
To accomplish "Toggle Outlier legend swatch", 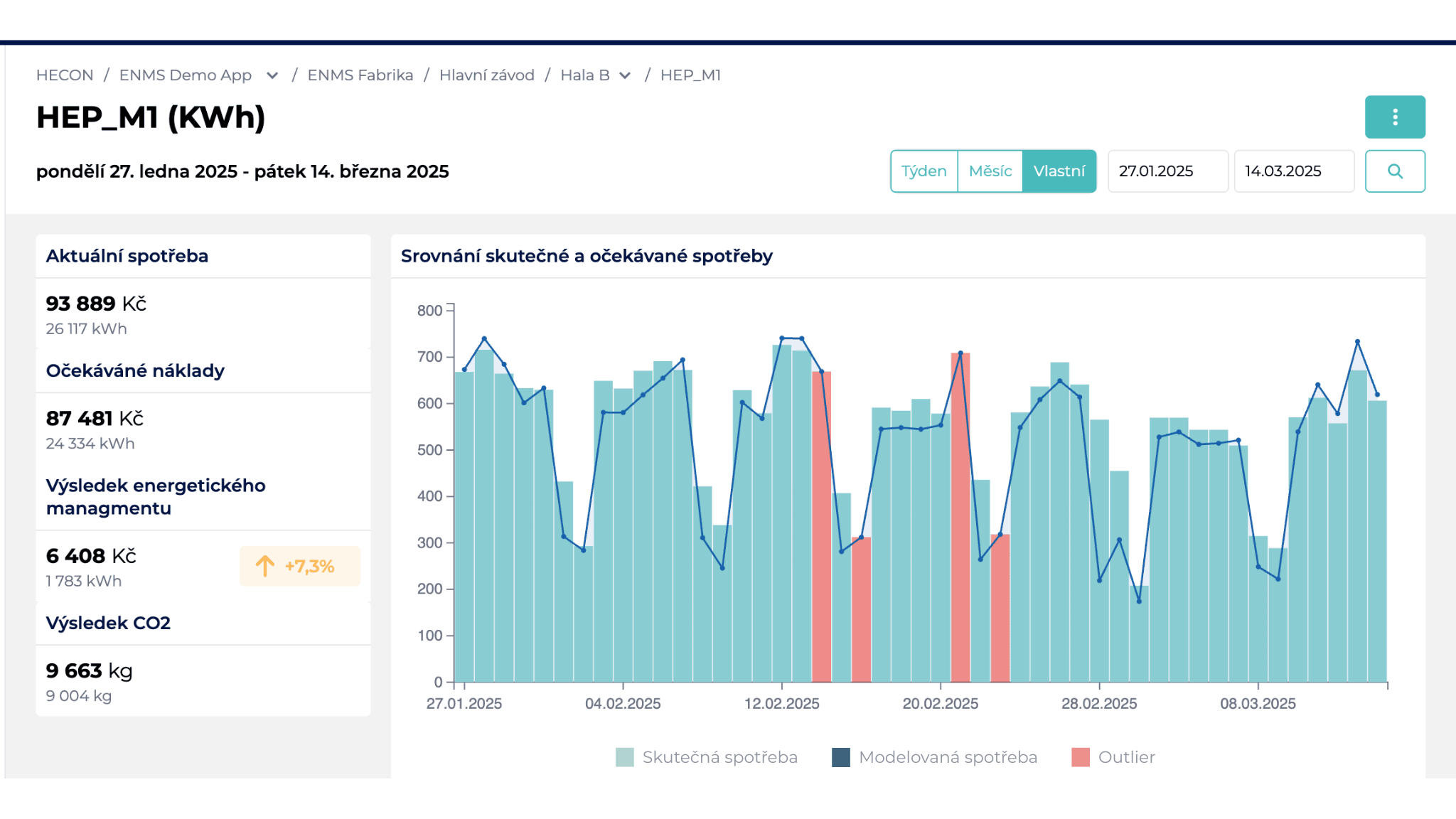I will pos(1081,757).
